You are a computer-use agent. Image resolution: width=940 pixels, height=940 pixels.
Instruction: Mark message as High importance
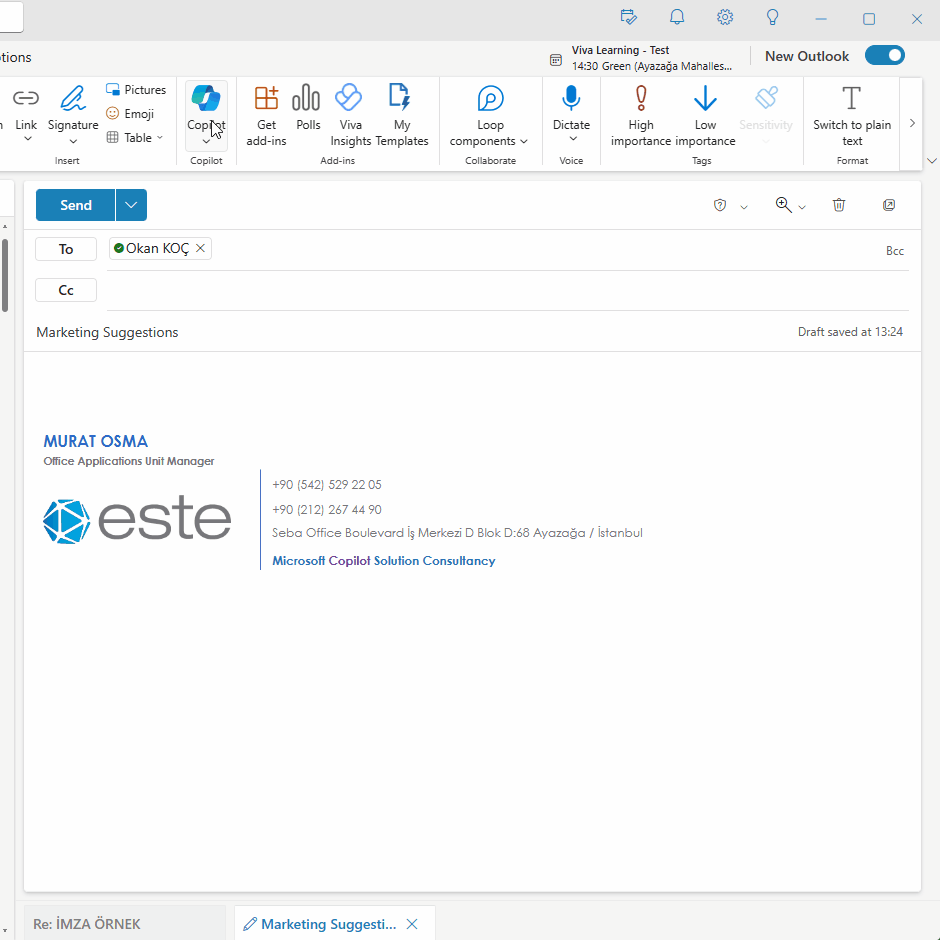point(640,115)
